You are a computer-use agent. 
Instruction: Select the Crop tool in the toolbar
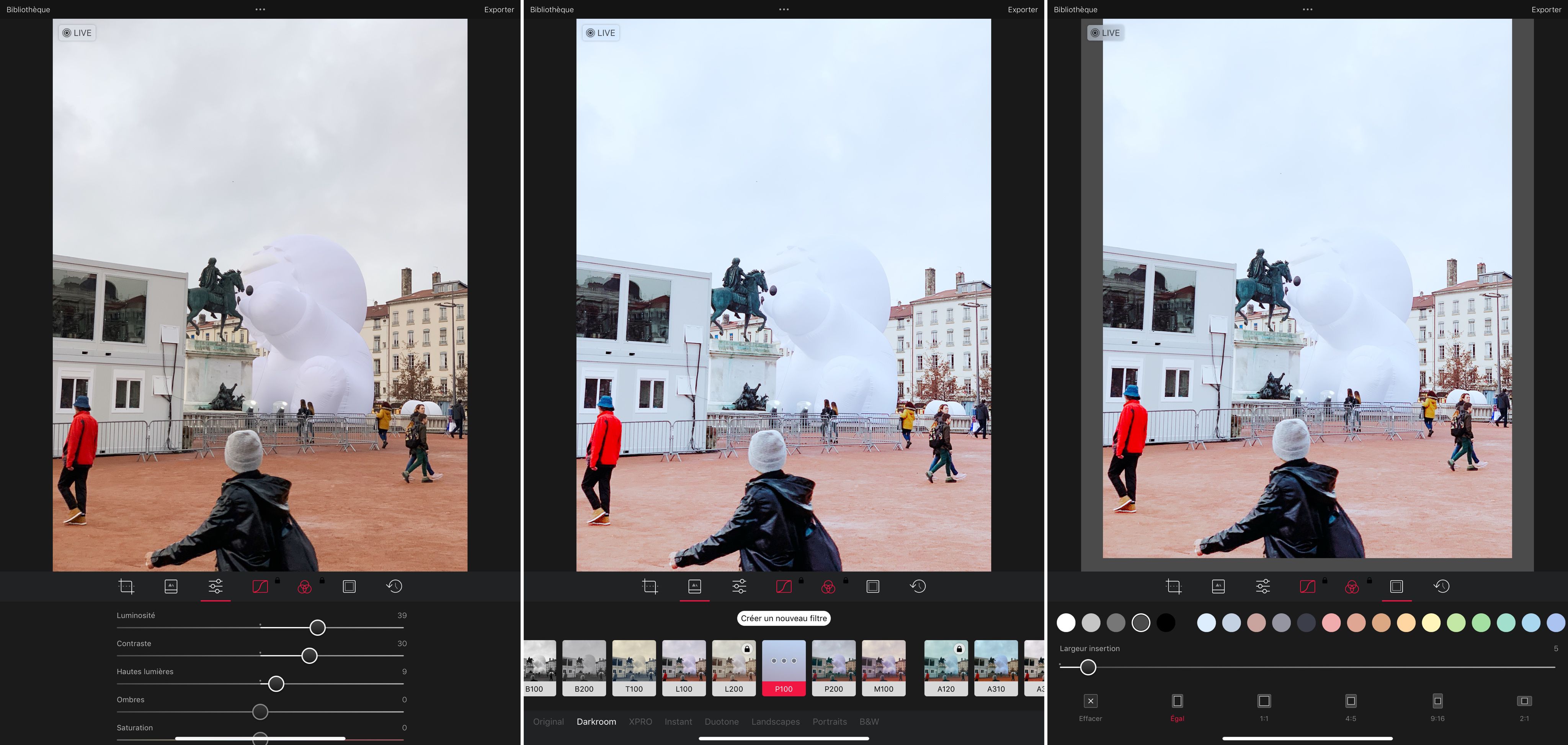tap(127, 586)
